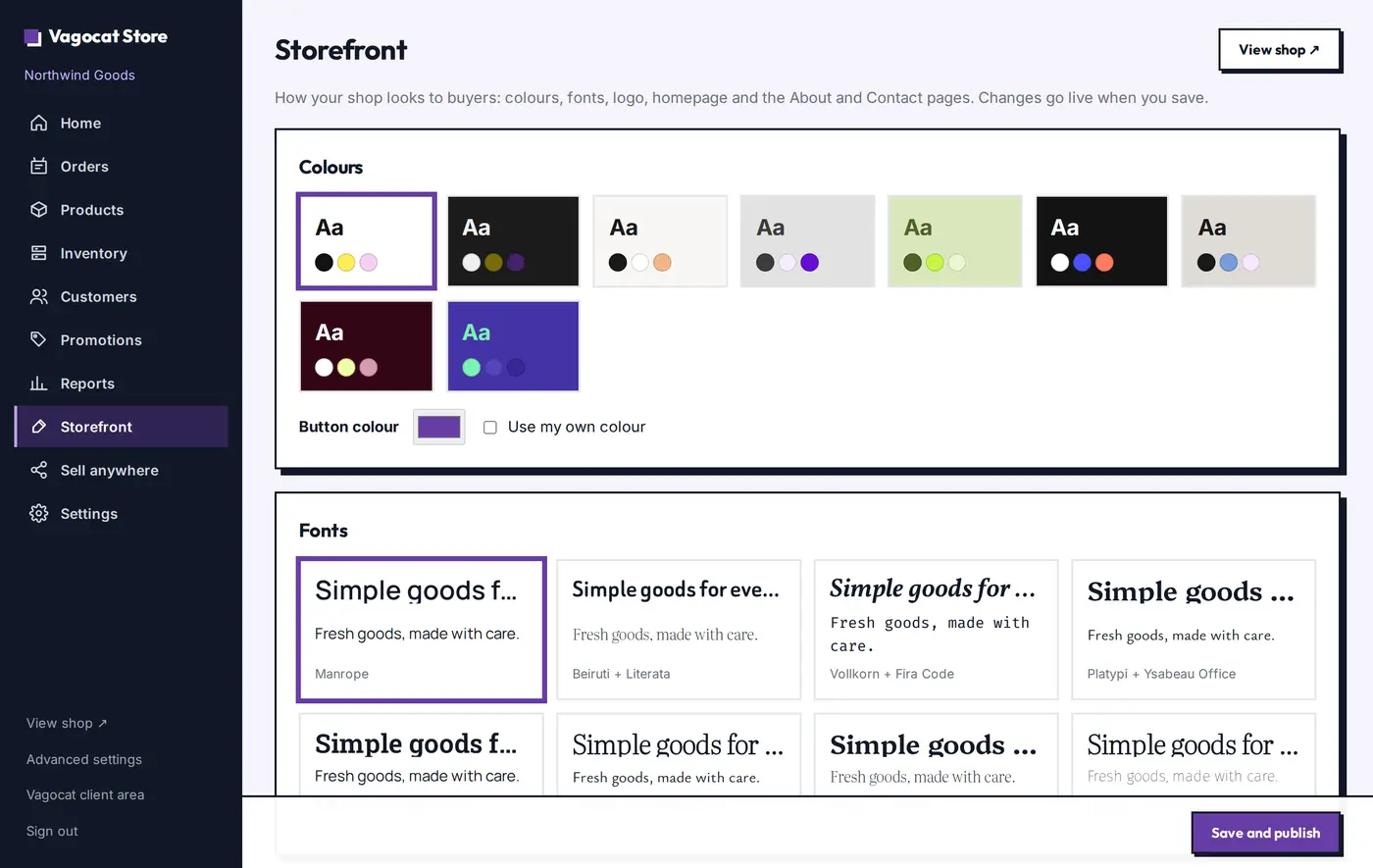Viewport: 1373px width, 868px height.
Task: Click the Vagocat Store logo icon
Action: (x=32, y=37)
